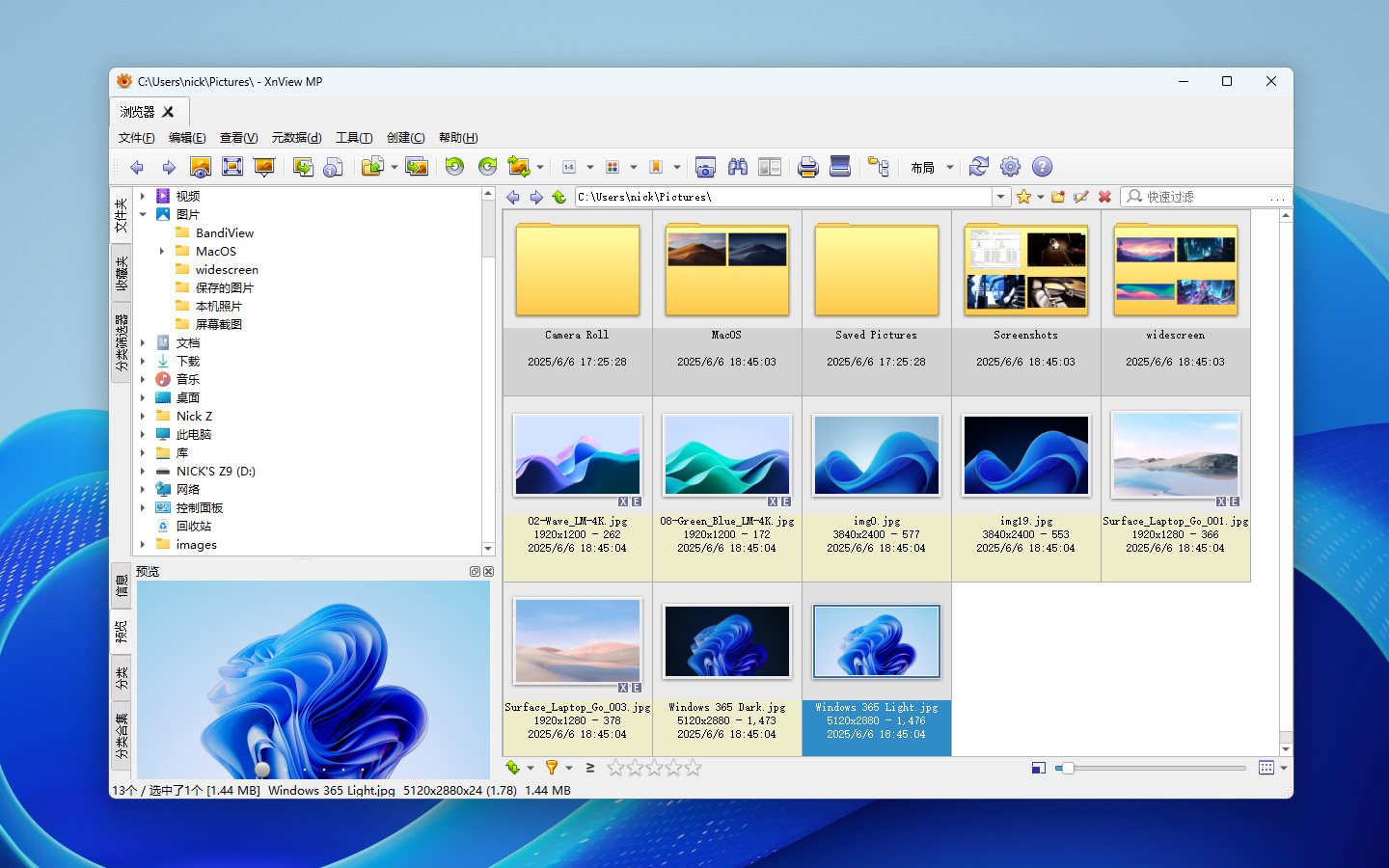Click the rename pencil icon
The width and height of the screenshot is (1389, 868).
pyautogui.click(x=1081, y=197)
